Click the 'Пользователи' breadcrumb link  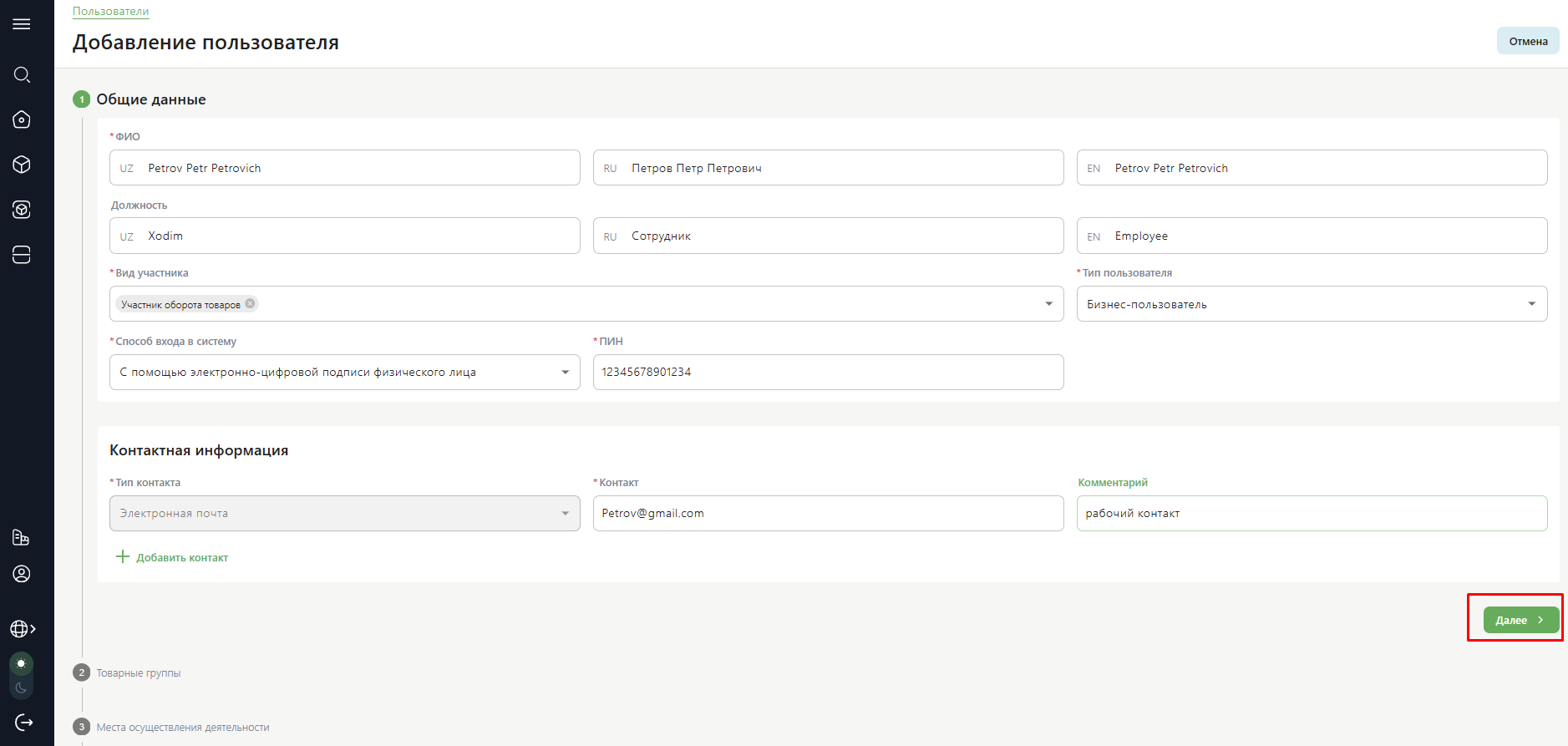tap(110, 12)
